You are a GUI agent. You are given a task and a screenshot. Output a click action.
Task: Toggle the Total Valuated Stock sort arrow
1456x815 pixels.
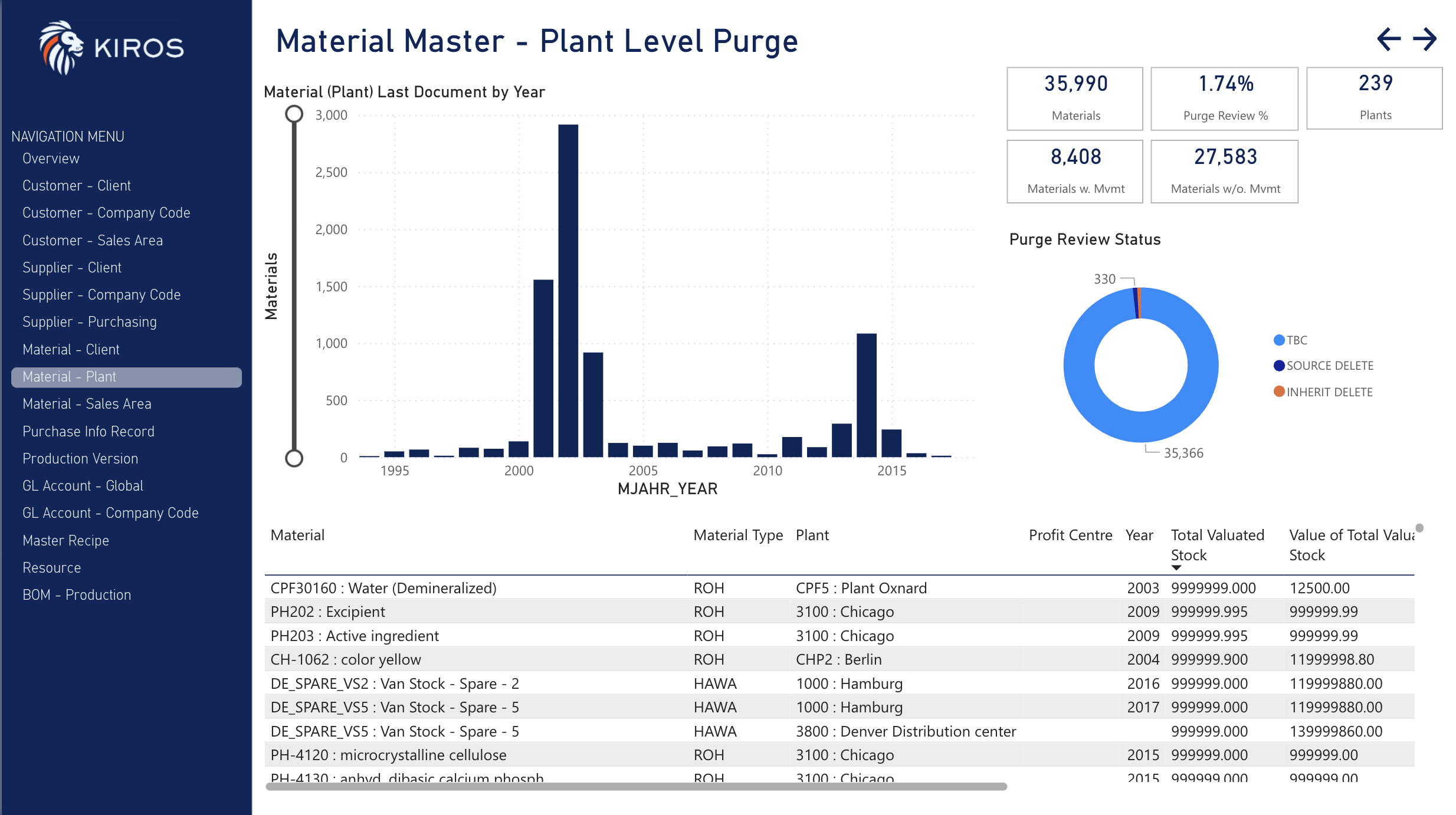coord(1176,568)
